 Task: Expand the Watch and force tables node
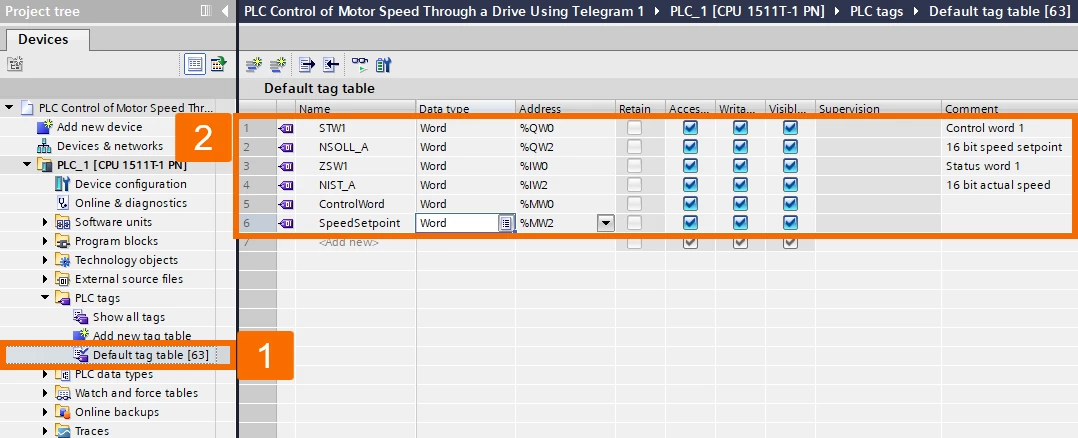tap(45, 393)
